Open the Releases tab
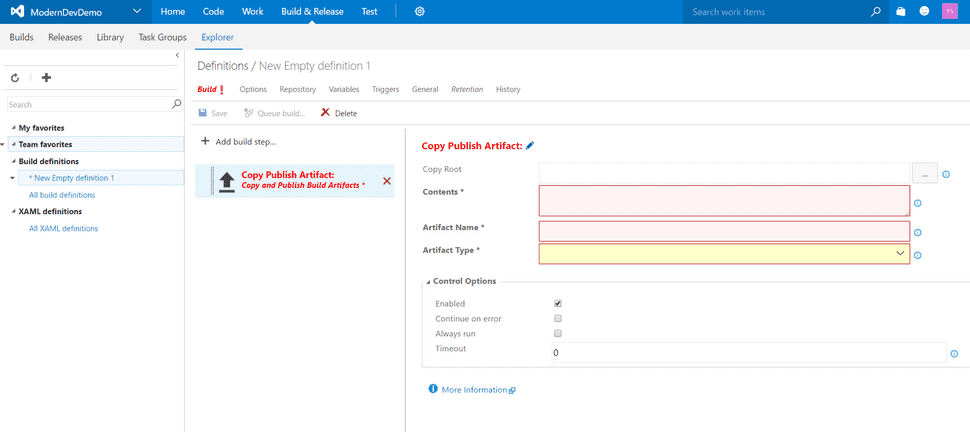This screenshot has width=970, height=432. point(65,37)
